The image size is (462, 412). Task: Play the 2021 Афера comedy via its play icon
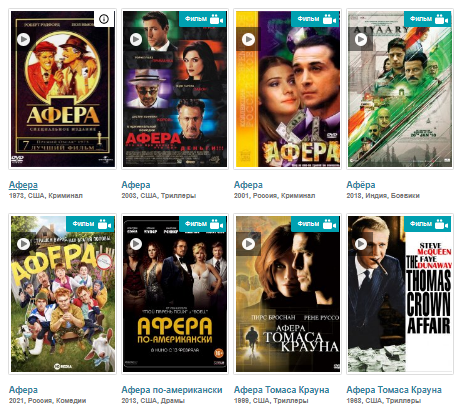[23, 244]
